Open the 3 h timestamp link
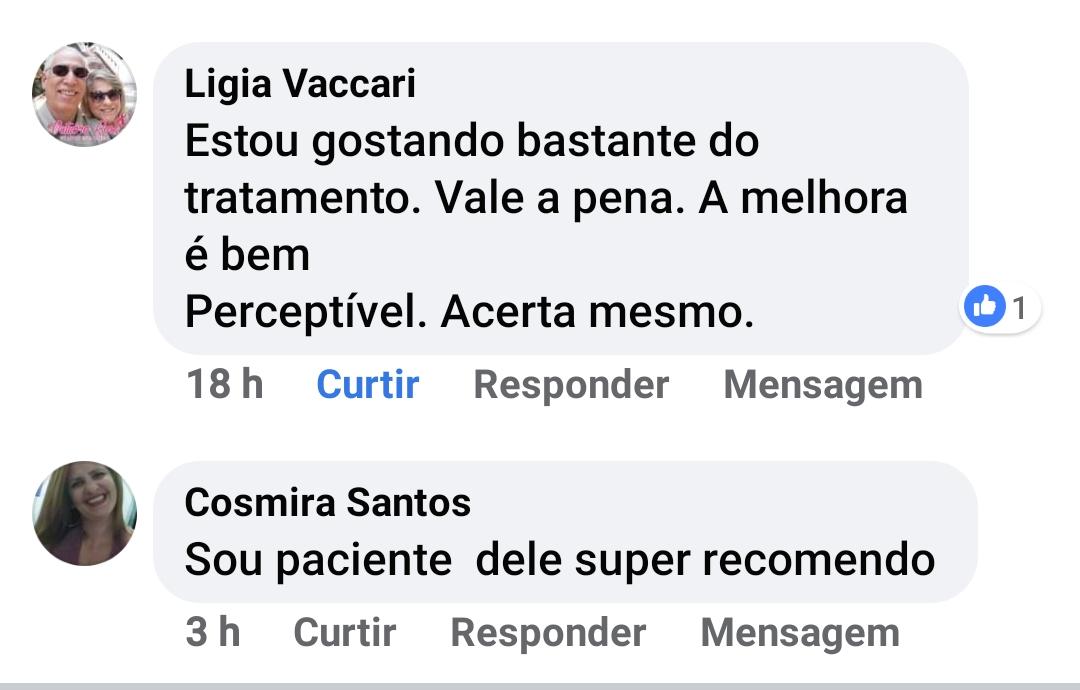Image resolution: width=1080 pixels, height=690 pixels. click(213, 631)
